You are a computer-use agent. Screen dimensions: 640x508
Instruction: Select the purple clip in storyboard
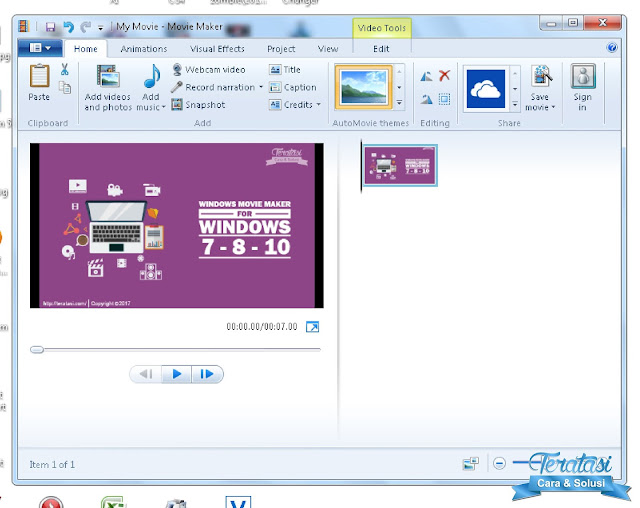coord(400,165)
